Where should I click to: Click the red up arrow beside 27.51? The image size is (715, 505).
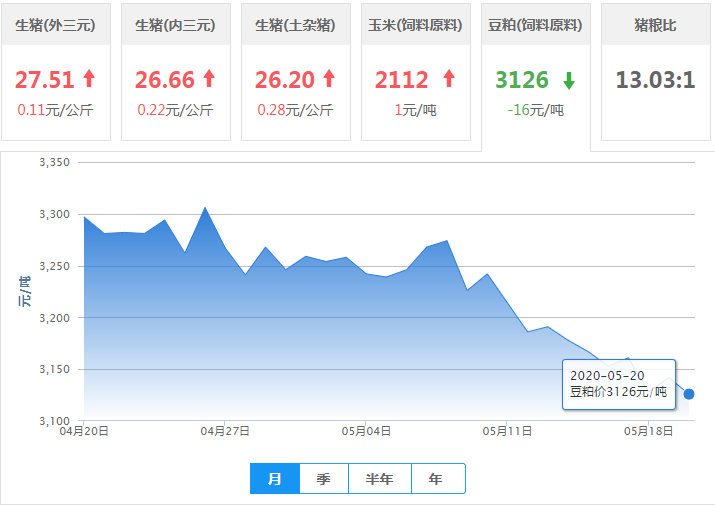click(x=89, y=79)
